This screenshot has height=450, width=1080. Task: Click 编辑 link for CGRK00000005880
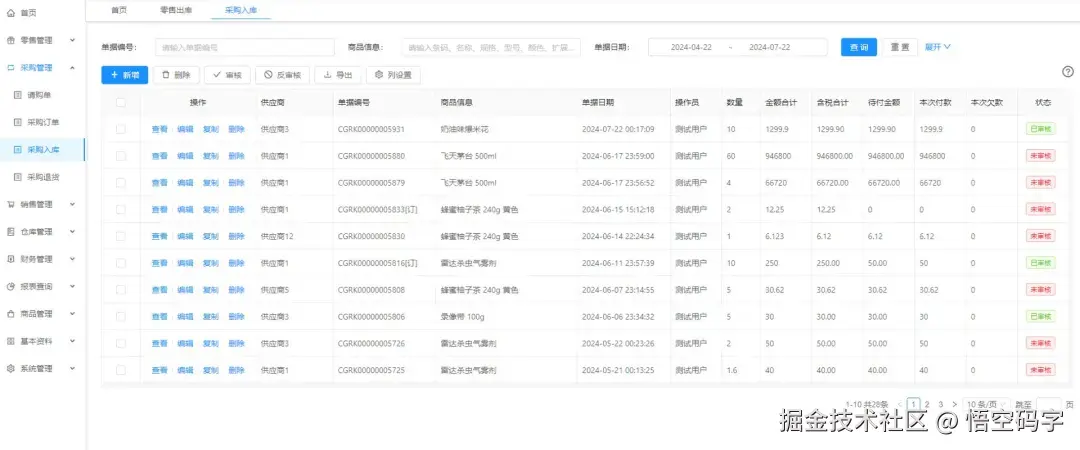pyautogui.click(x=185, y=156)
